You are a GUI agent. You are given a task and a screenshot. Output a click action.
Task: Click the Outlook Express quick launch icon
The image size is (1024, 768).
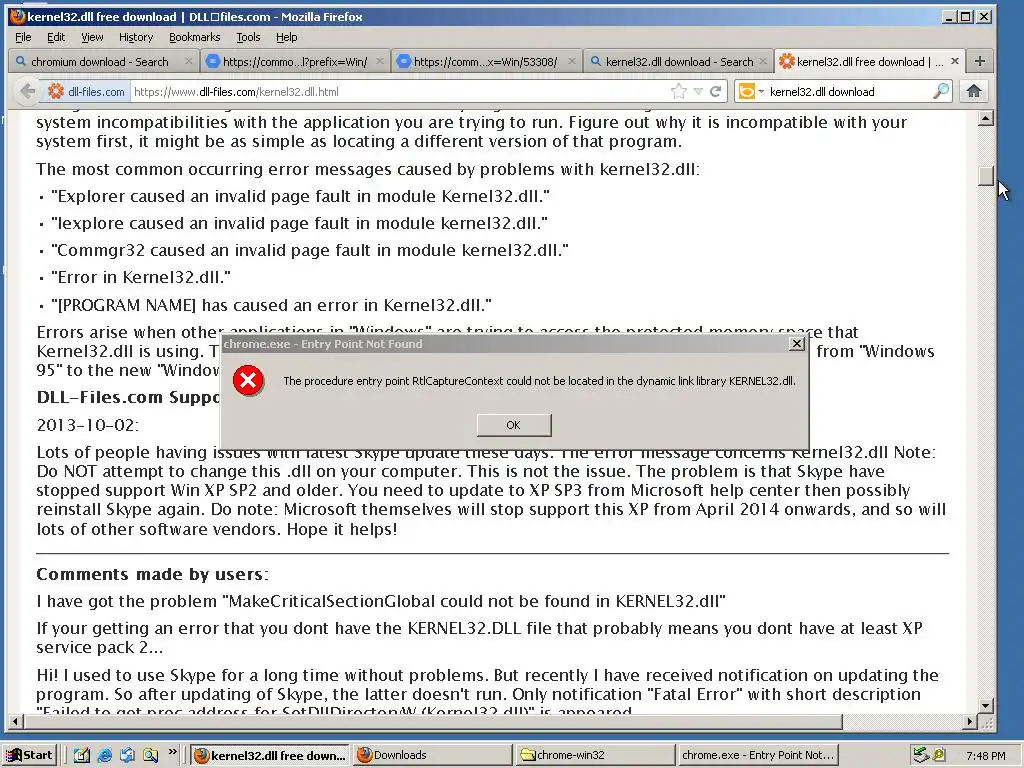click(x=128, y=755)
